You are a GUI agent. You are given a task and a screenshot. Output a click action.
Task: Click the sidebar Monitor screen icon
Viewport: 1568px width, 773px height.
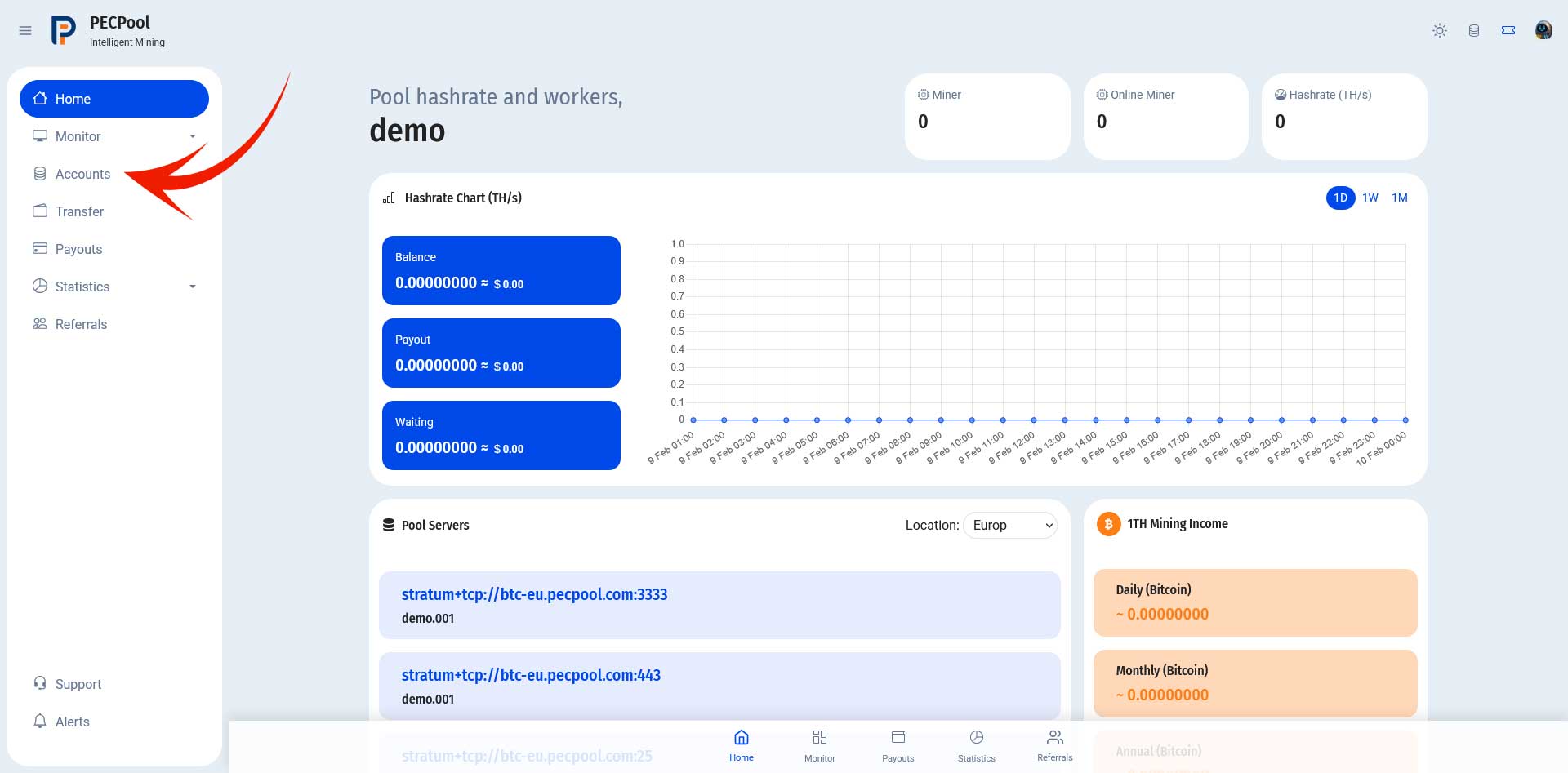[40, 135]
